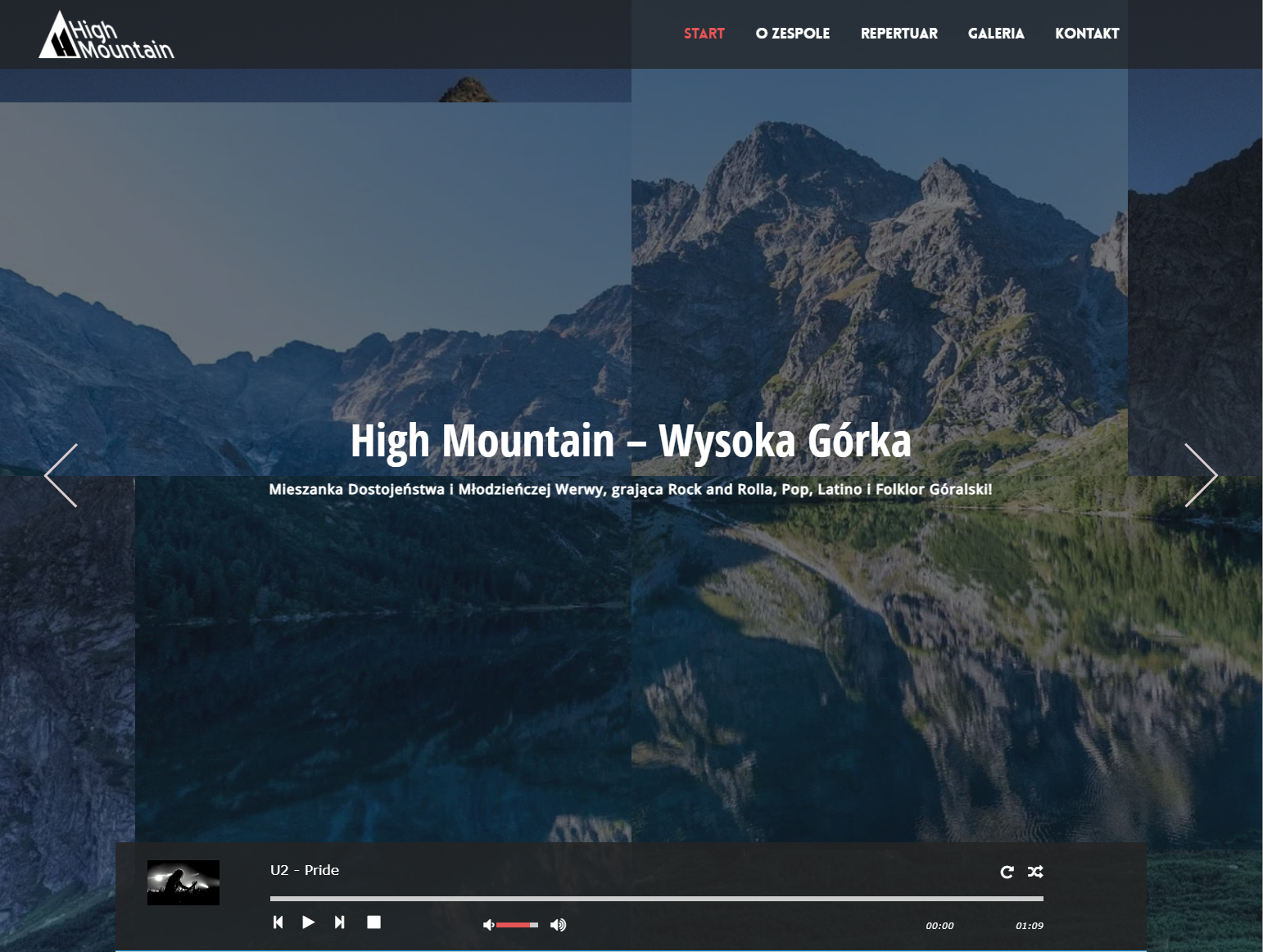Stop audio playback

coord(373,923)
